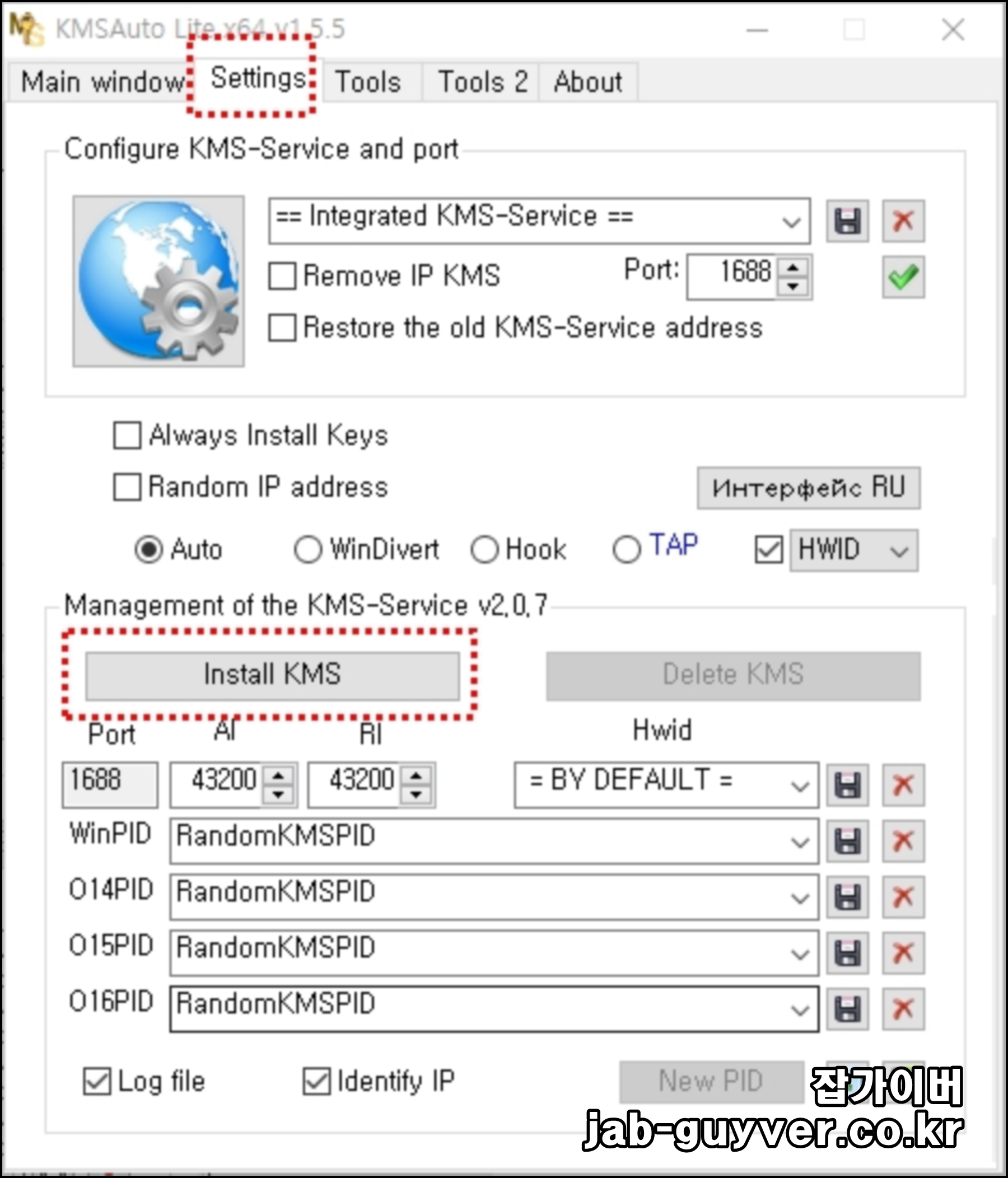The image size is (1008, 1178).
Task: Increase the top Port value with up arrow
Action: (792, 267)
